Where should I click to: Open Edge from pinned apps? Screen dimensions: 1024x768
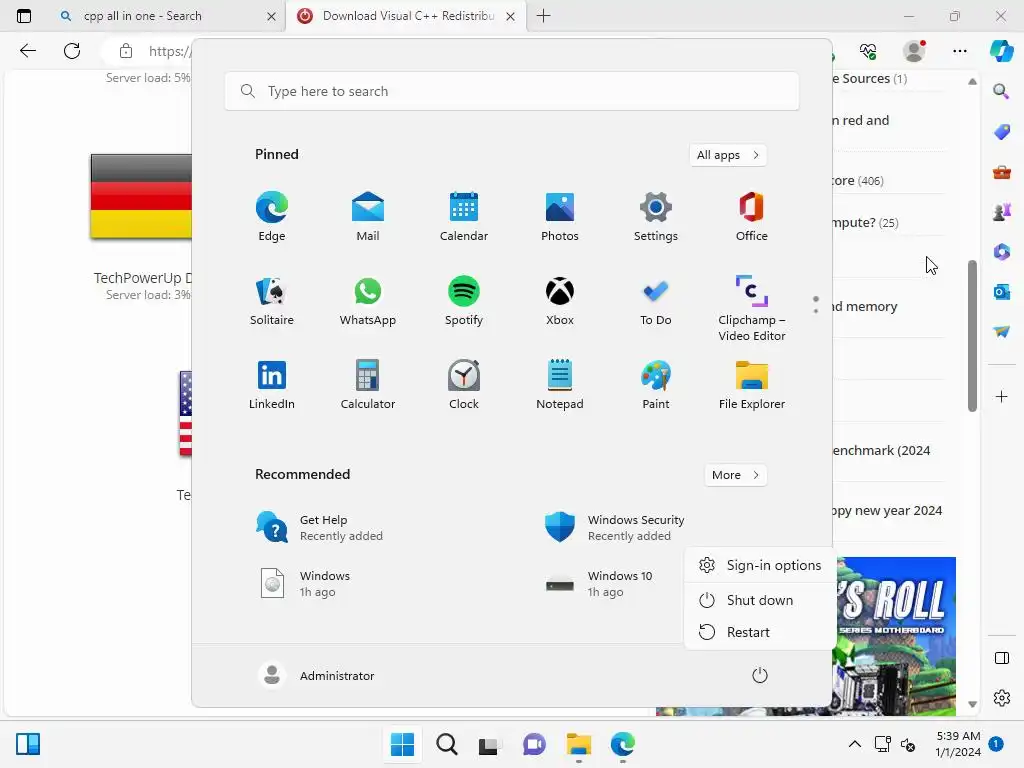272,216
